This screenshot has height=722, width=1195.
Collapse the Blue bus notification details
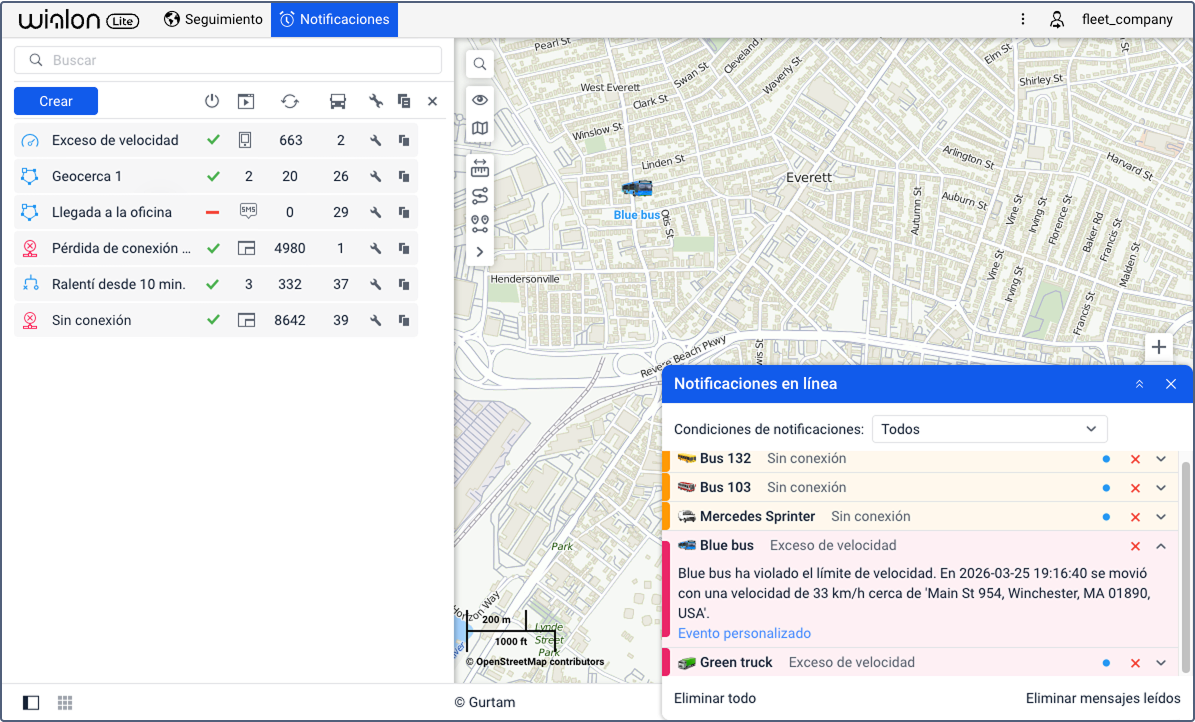1161,546
